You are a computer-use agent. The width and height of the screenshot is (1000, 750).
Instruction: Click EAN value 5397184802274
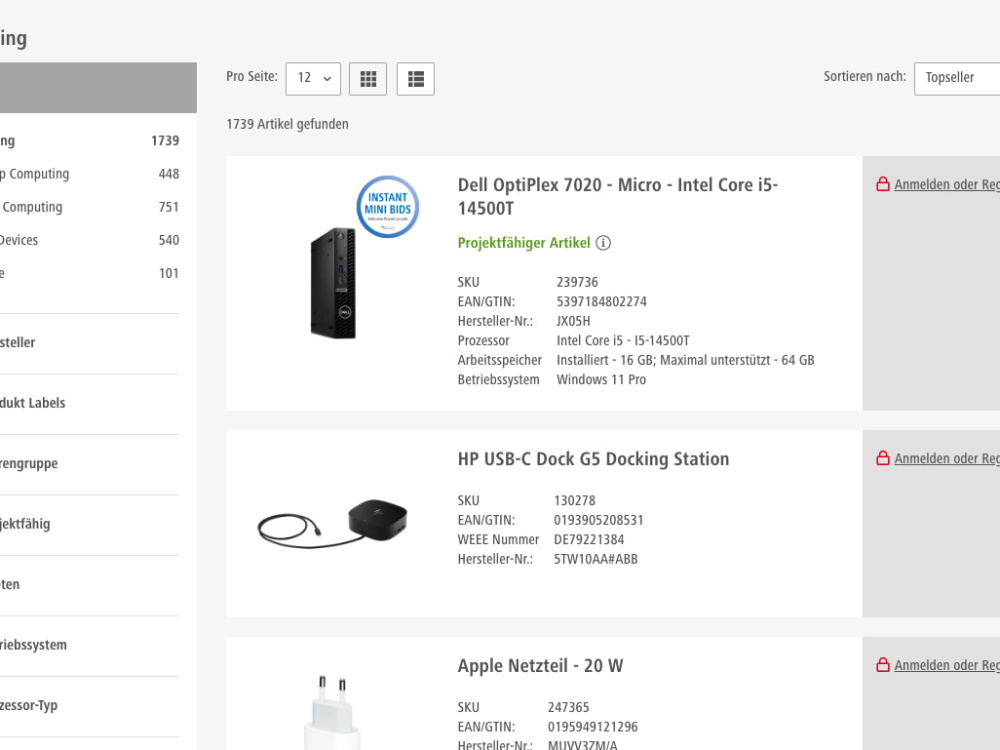click(x=601, y=302)
